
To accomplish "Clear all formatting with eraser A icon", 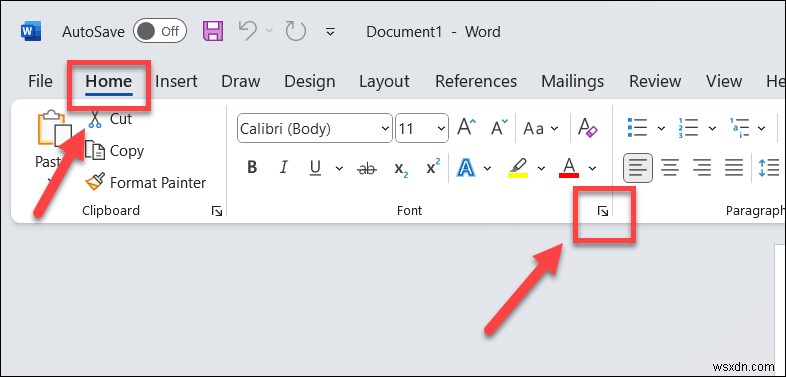I will click(588, 128).
